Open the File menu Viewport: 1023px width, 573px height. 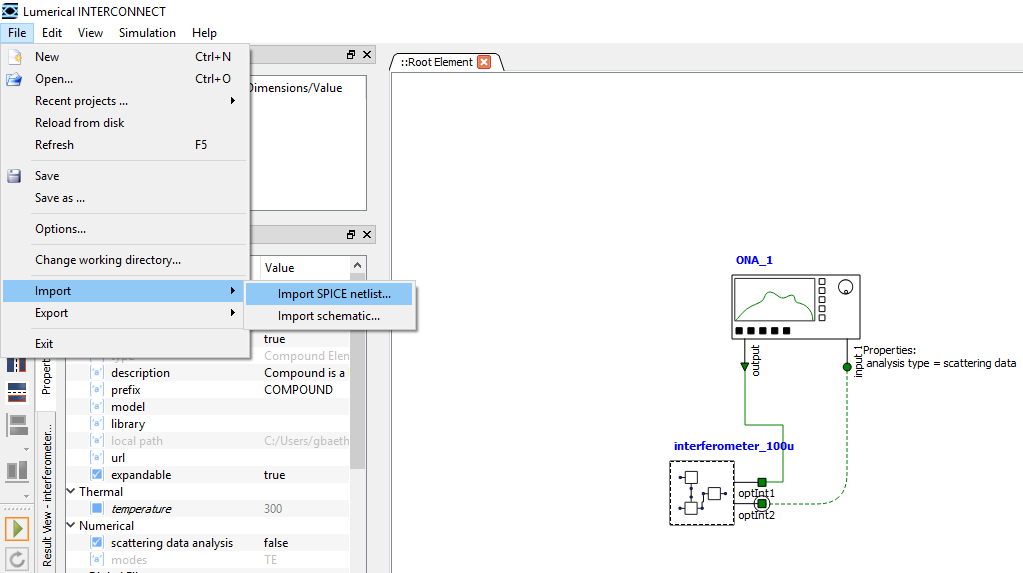pos(17,33)
